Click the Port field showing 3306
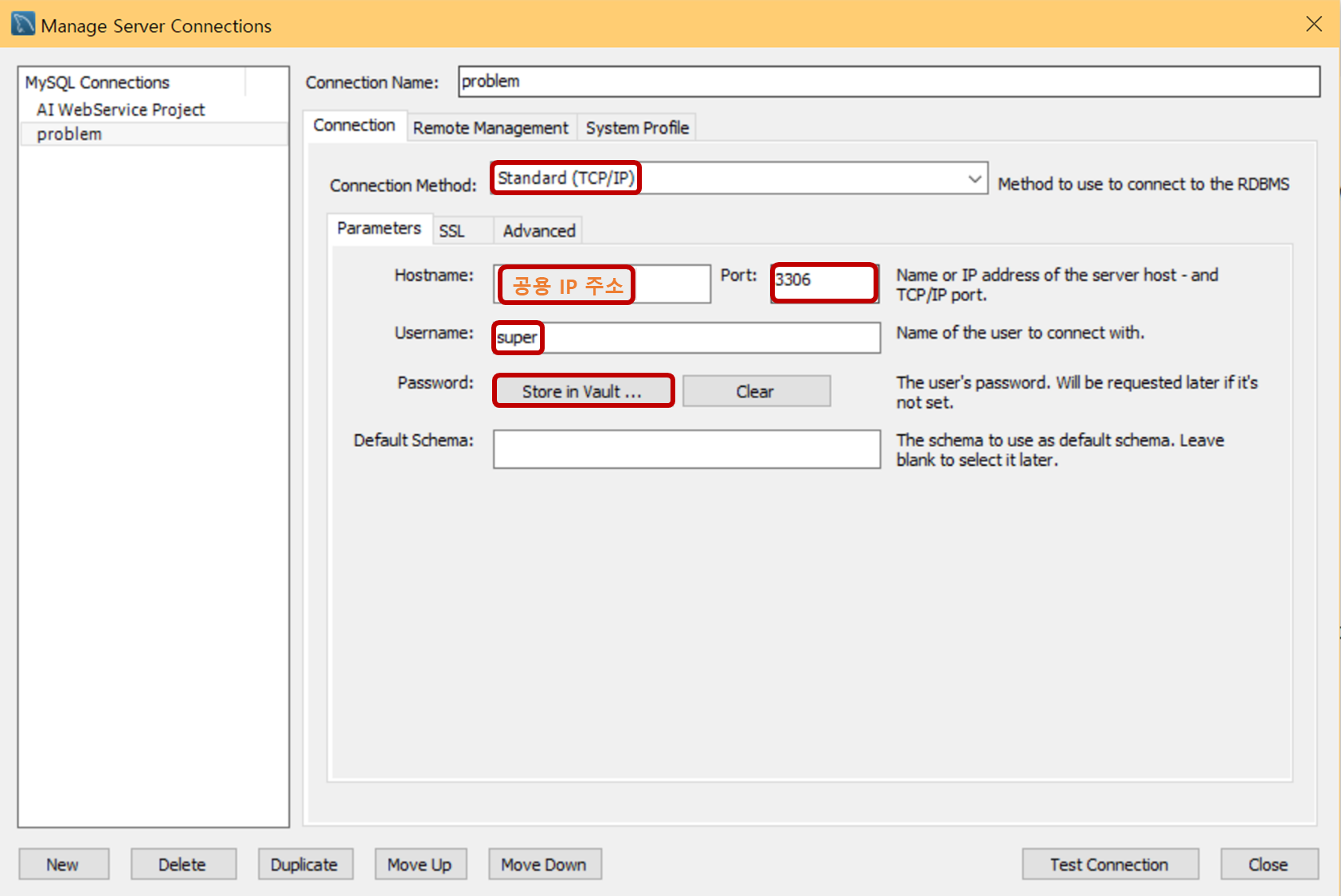 pyautogui.click(x=825, y=283)
